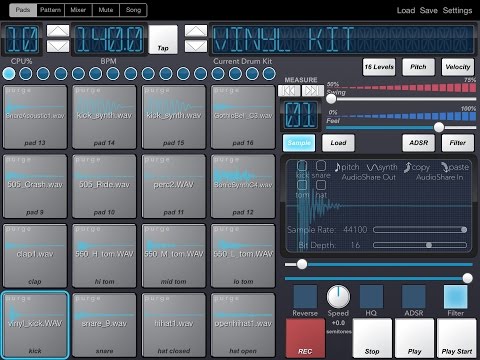Trigger the mid tom pad
This screenshot has height=360, width=480.
(x=174, y=256)
